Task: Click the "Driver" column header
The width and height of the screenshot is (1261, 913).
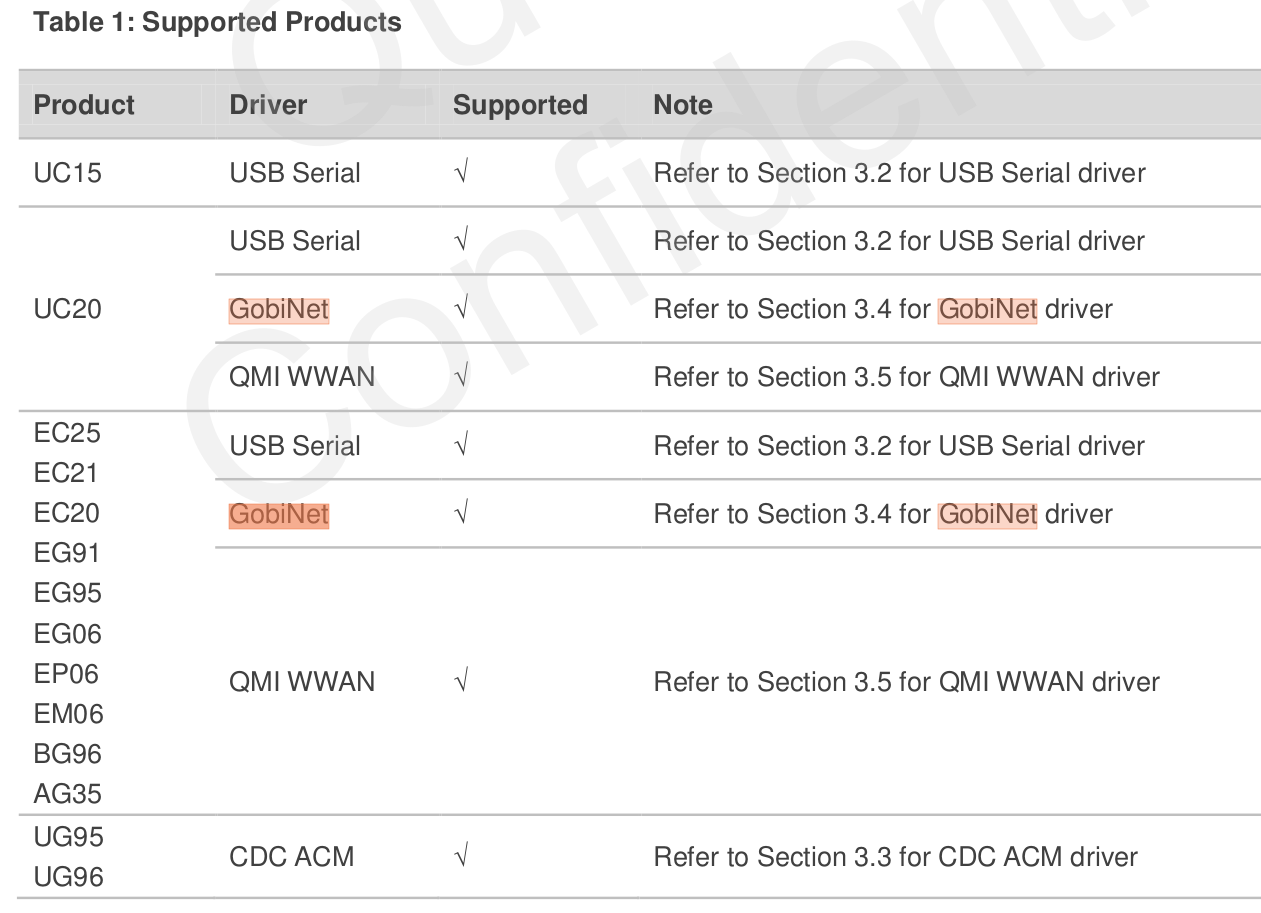Action: click(268, 105)
